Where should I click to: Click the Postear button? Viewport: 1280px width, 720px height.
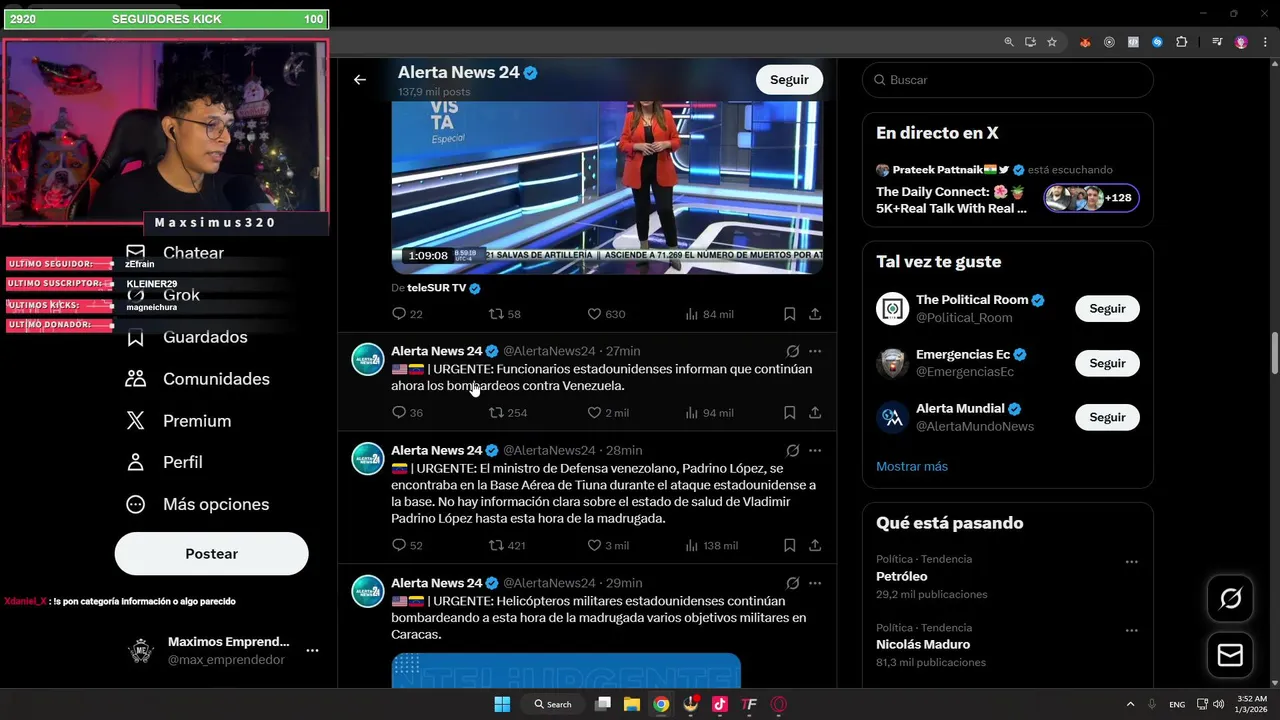click(x=211, y=554)
